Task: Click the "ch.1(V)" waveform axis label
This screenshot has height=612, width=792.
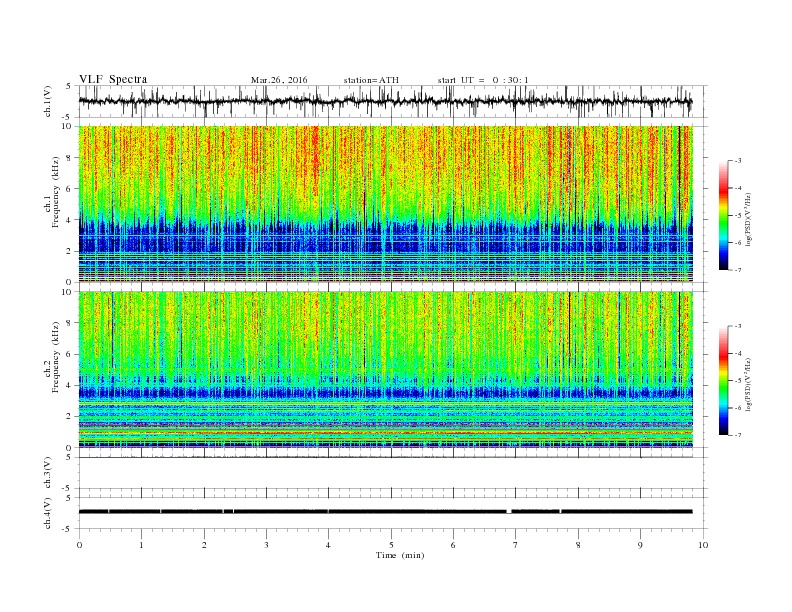Action: coord(48,101)
